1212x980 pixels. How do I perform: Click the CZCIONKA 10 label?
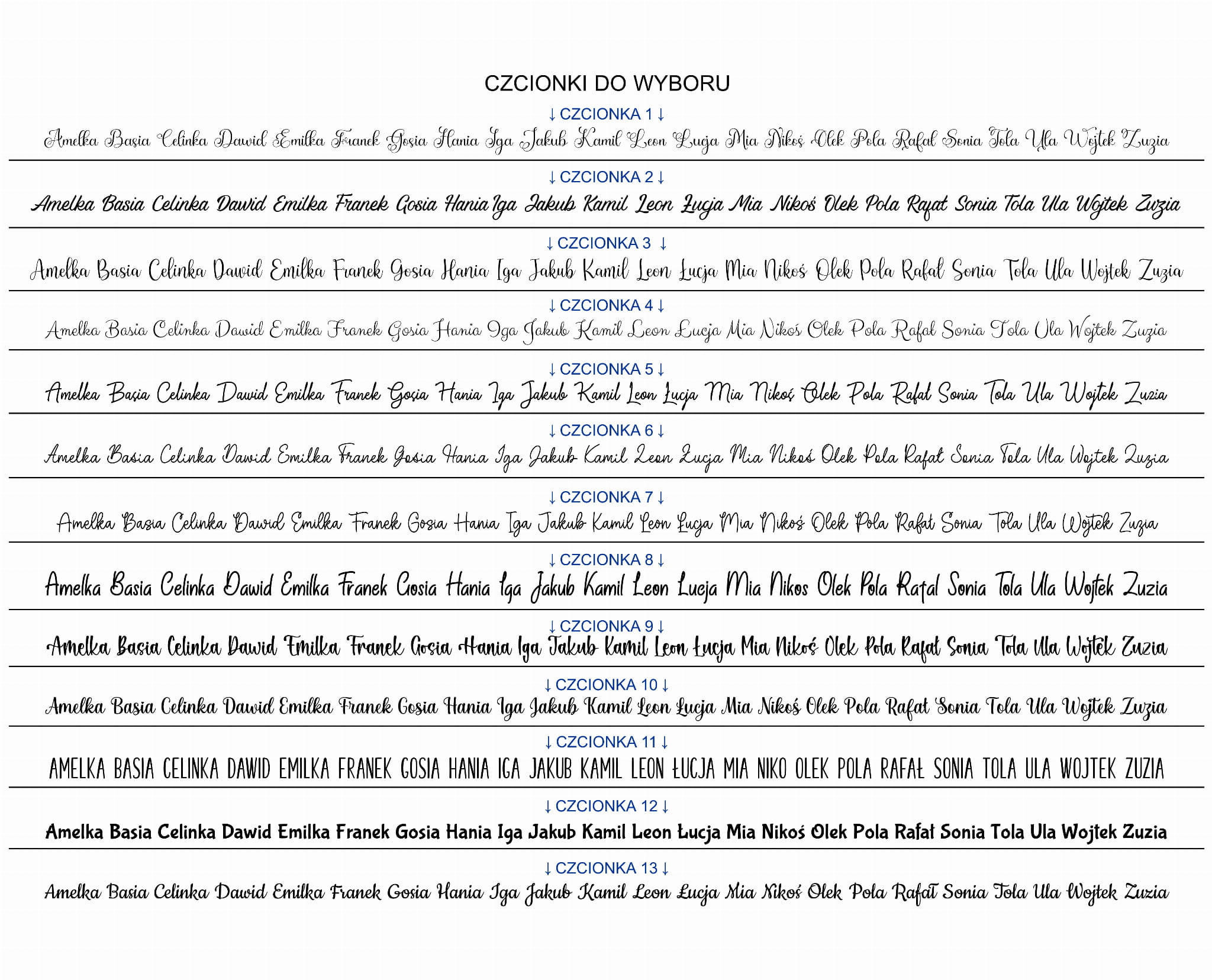[x=606, y=685]
